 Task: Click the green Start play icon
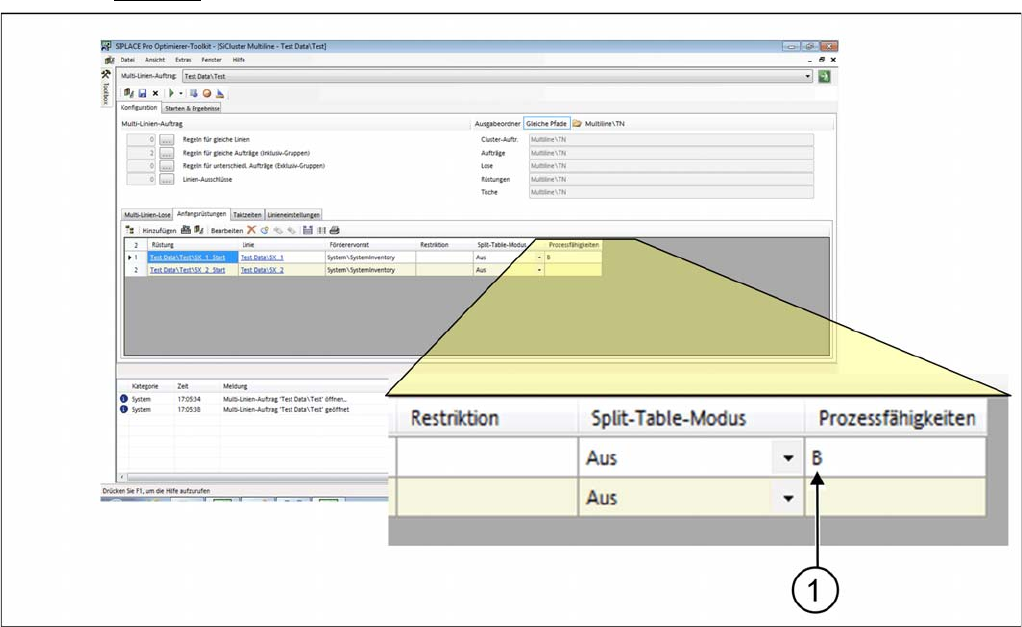coord(170,92)
